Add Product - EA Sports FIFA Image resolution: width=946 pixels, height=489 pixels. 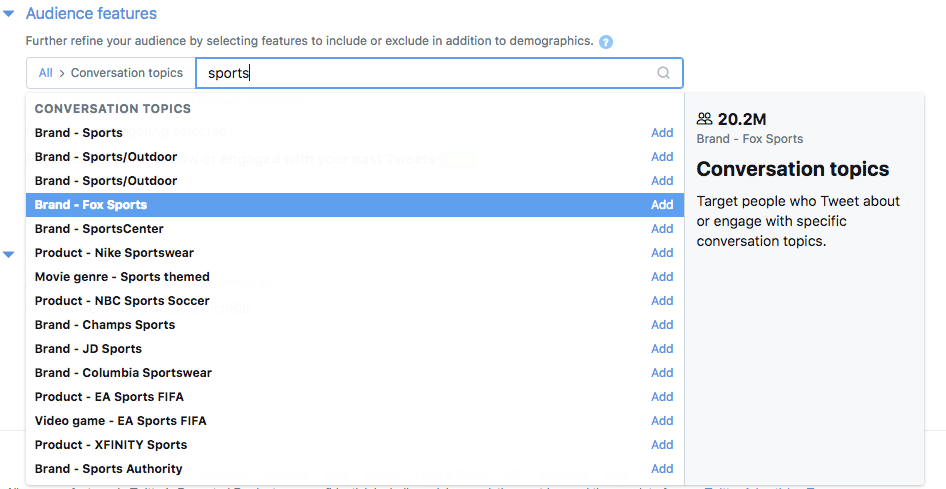(x=662, y=397)
